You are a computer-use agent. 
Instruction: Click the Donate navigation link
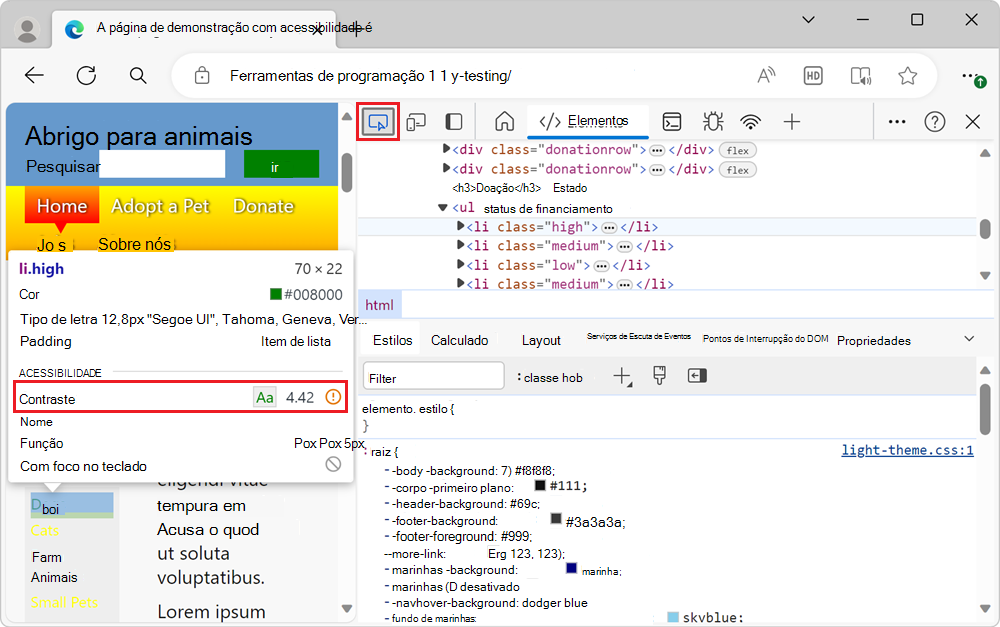[263, 206]
